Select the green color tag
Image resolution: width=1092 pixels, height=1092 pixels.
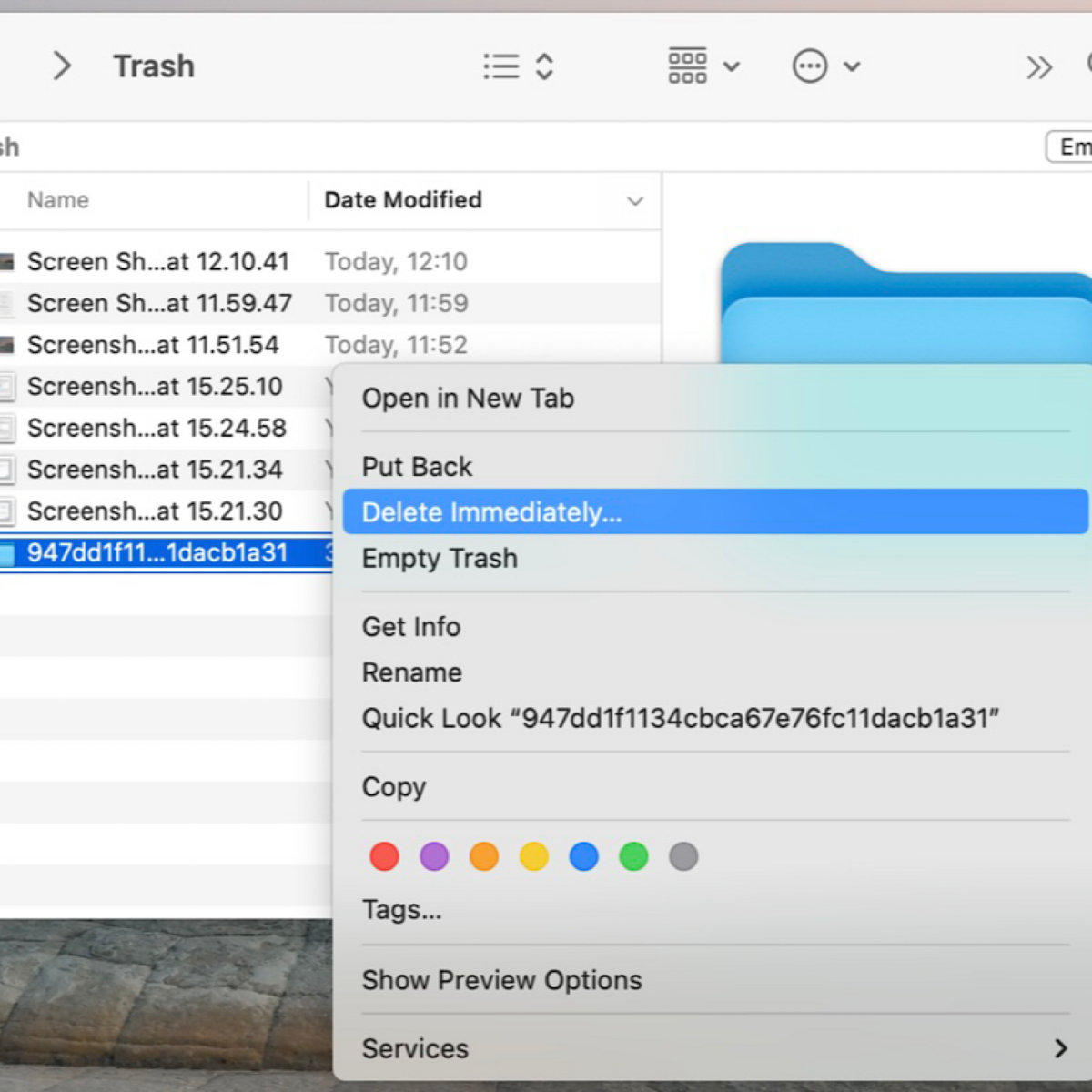pos(633,856)
